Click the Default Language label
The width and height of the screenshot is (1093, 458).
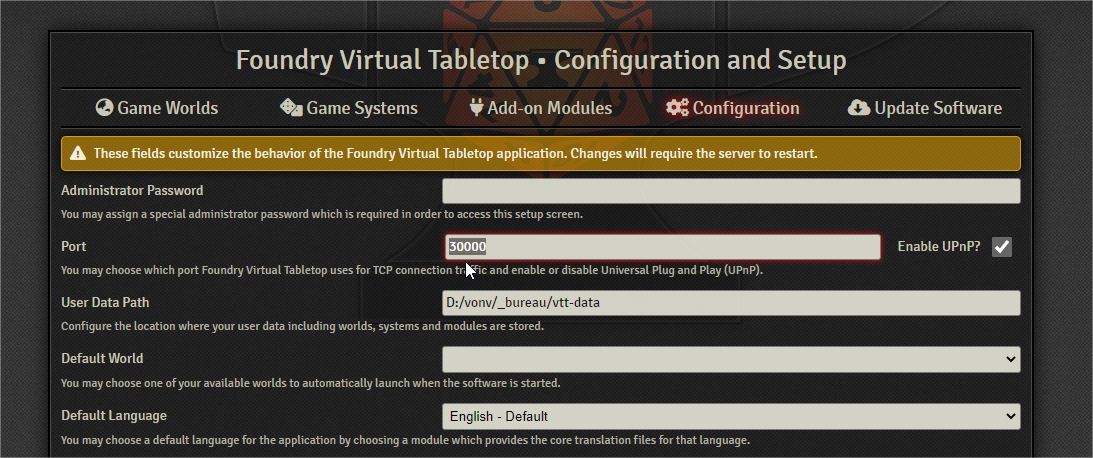click(x=114, y=415)
